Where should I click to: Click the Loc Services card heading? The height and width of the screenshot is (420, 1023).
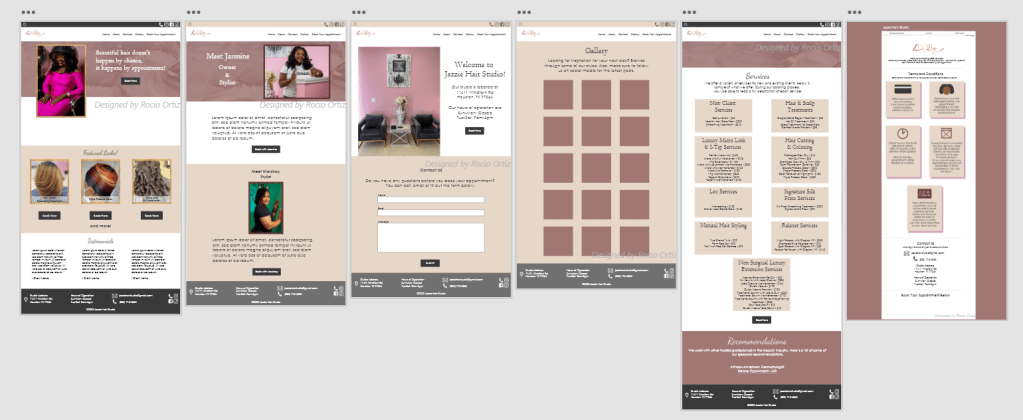pos(722,191)
